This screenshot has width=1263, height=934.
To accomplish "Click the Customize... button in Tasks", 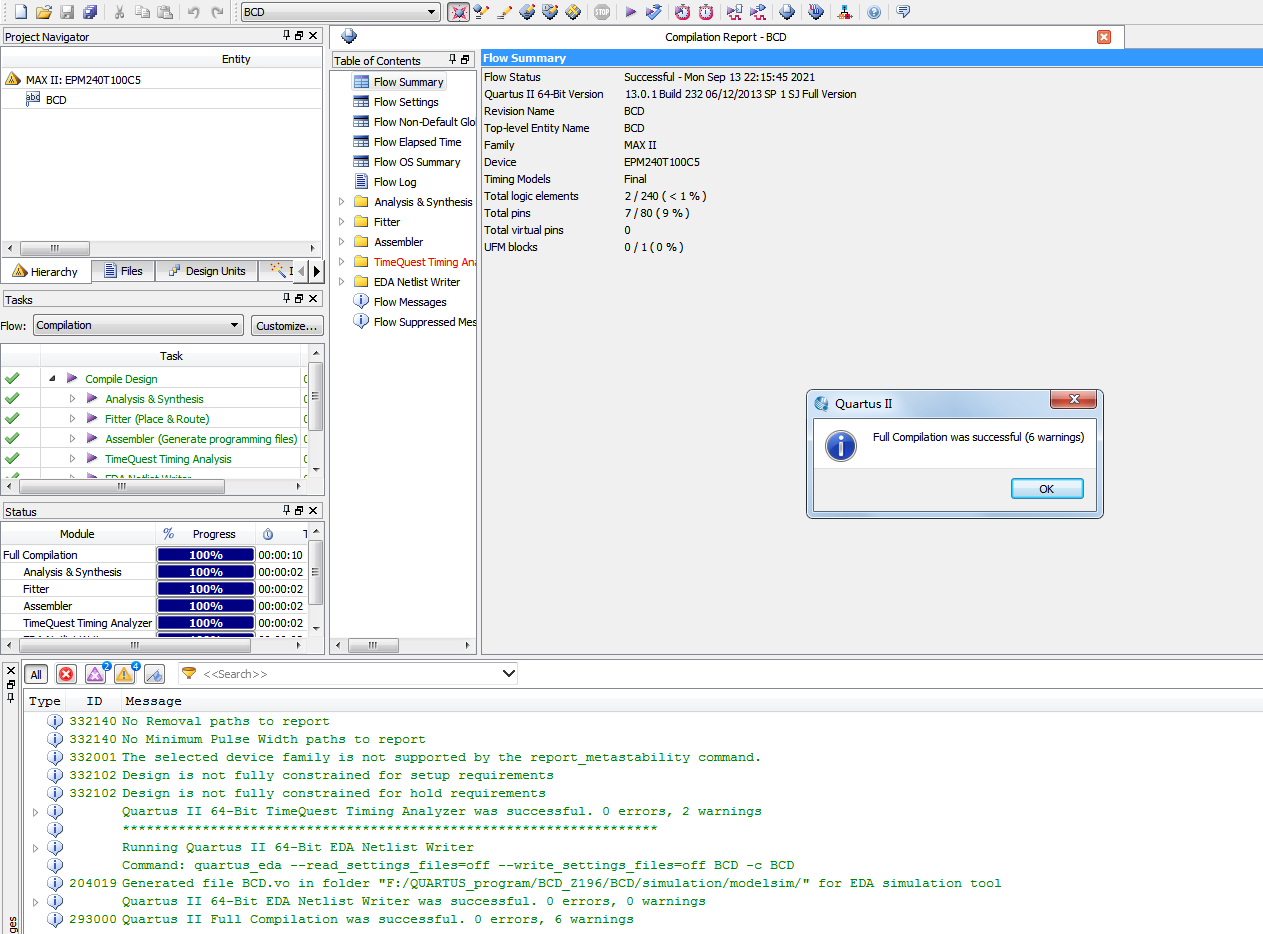I will [287, 326].
